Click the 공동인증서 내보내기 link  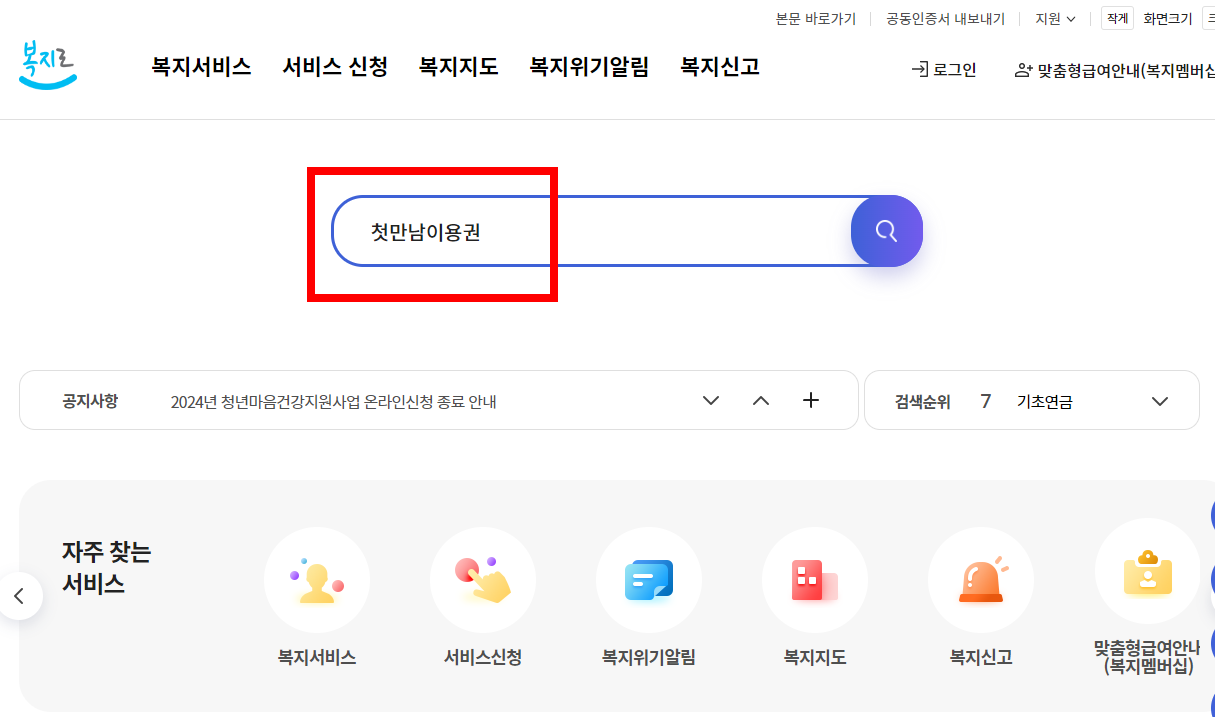[945, 19]
